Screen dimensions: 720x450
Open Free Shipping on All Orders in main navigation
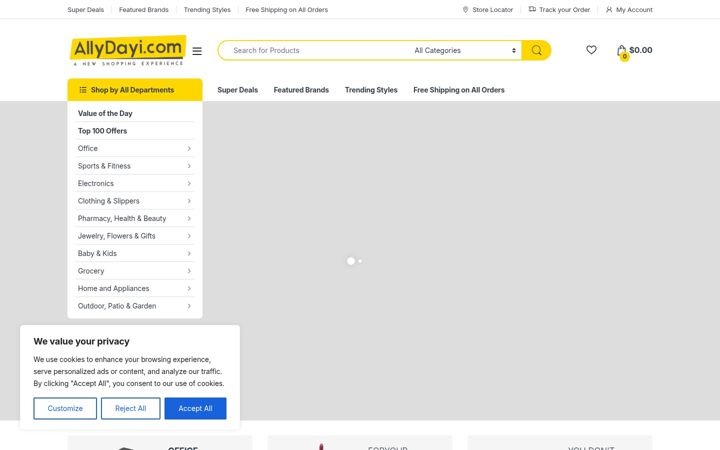(459, 90)
